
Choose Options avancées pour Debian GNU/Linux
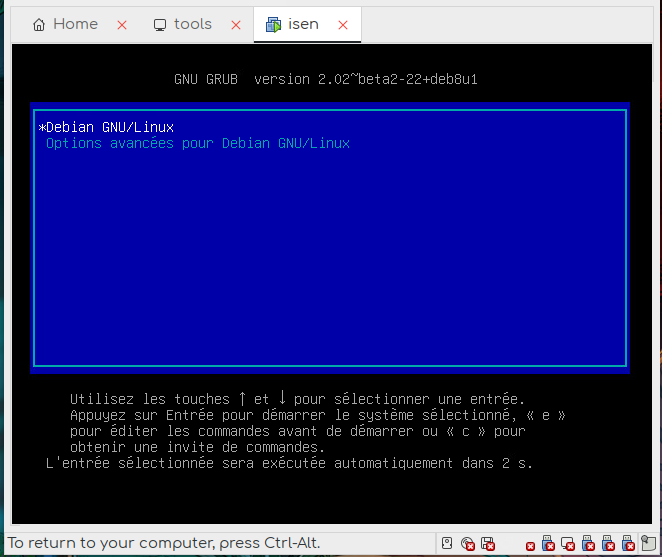(x=197, y=143)
